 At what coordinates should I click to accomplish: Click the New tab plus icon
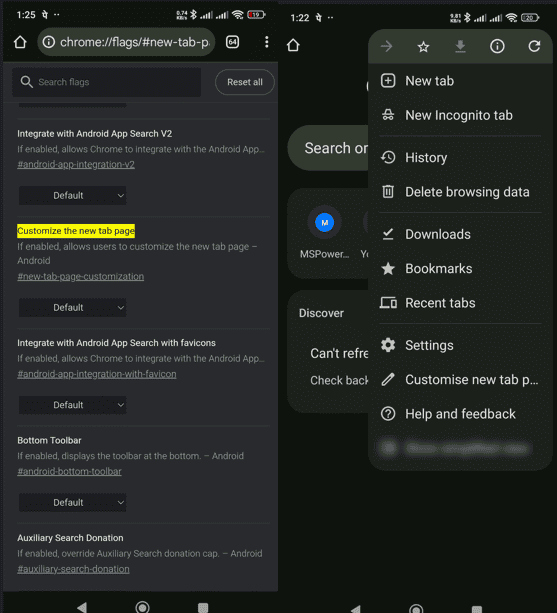click(388, 81)
